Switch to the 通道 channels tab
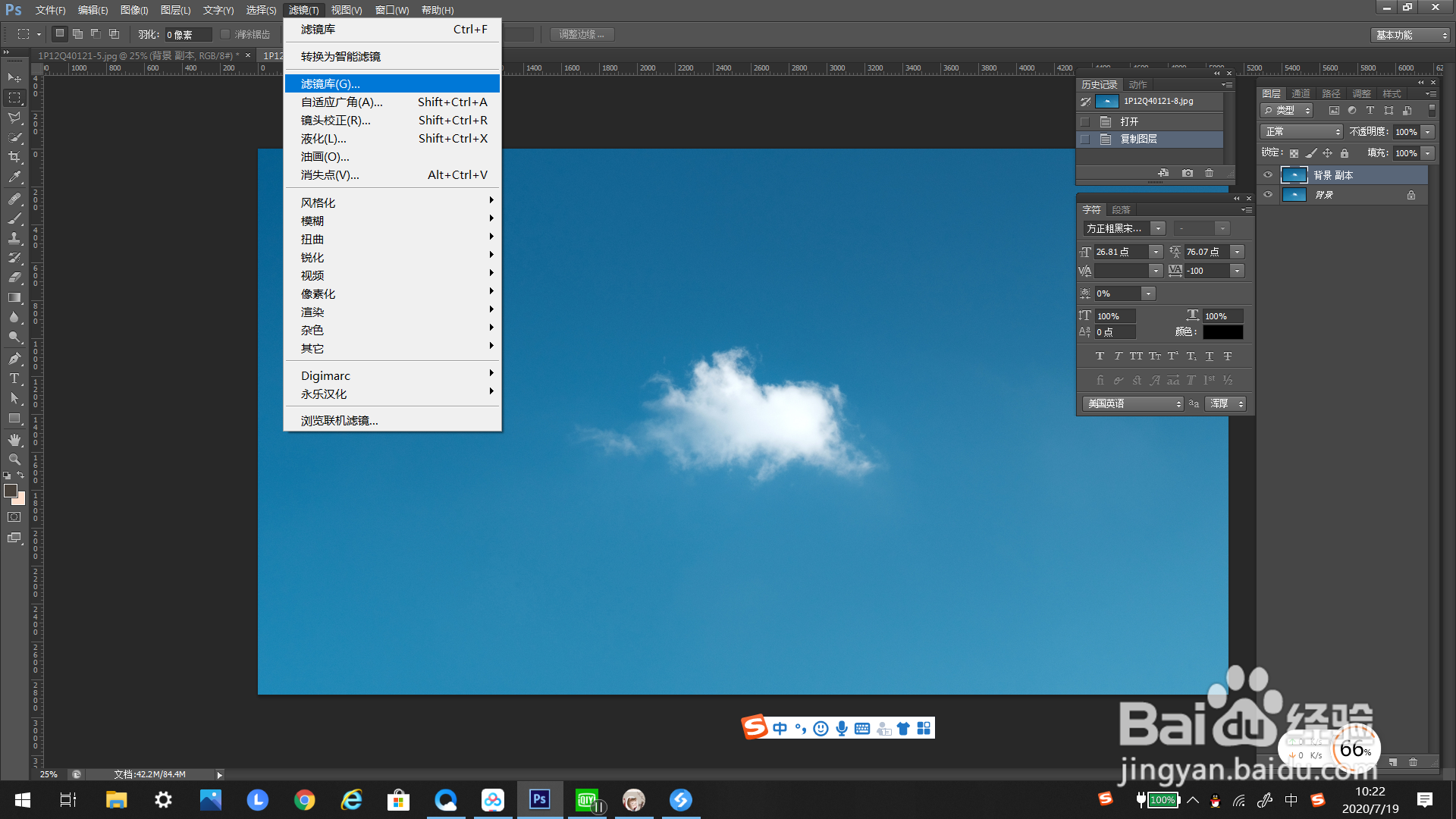This screenshot has height=819, width=1456. (1301, 93)
